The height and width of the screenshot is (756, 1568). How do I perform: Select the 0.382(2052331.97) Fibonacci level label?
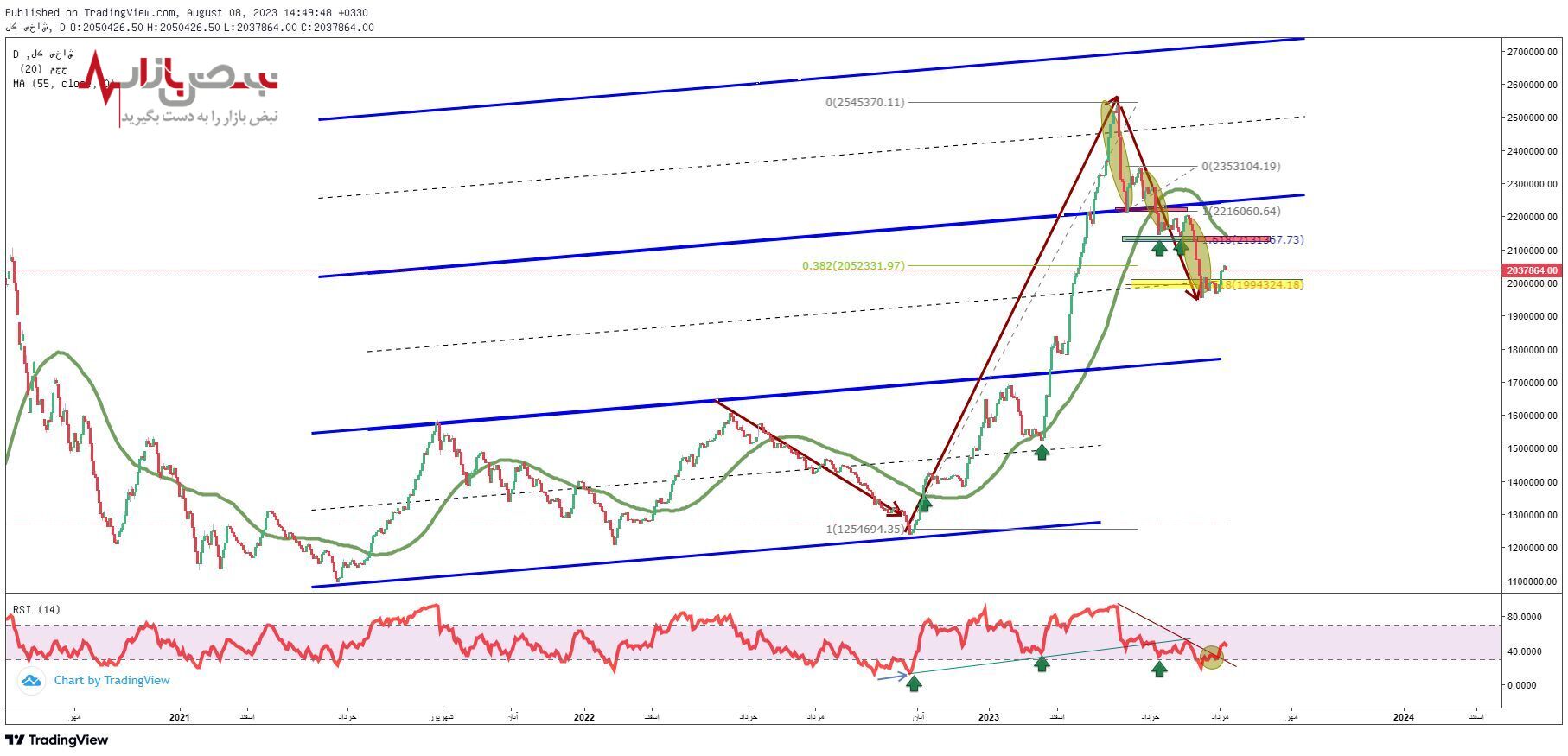(x=853, y=266)
